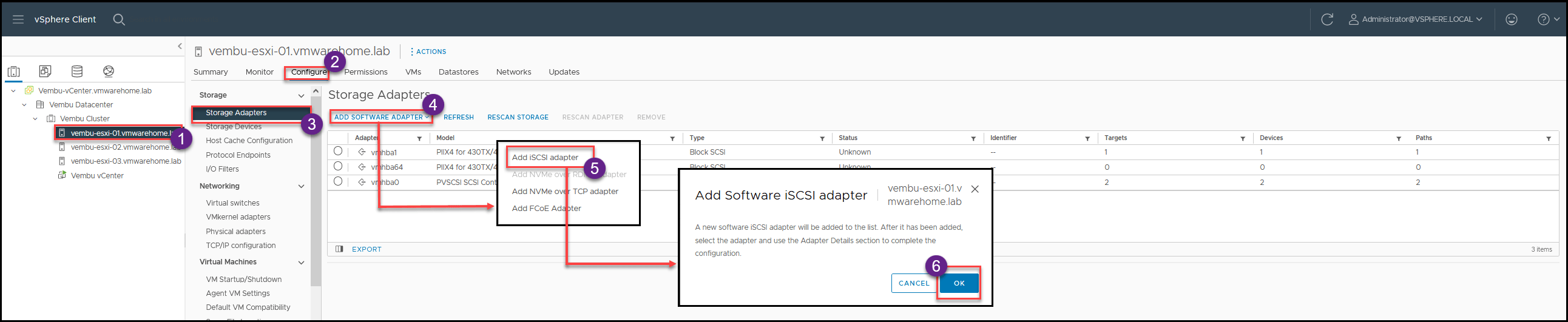Image resolution: width=1568 pixels, height=322 pixels.
Task: Open Default VM Compatibility
Action: [248, 307]
